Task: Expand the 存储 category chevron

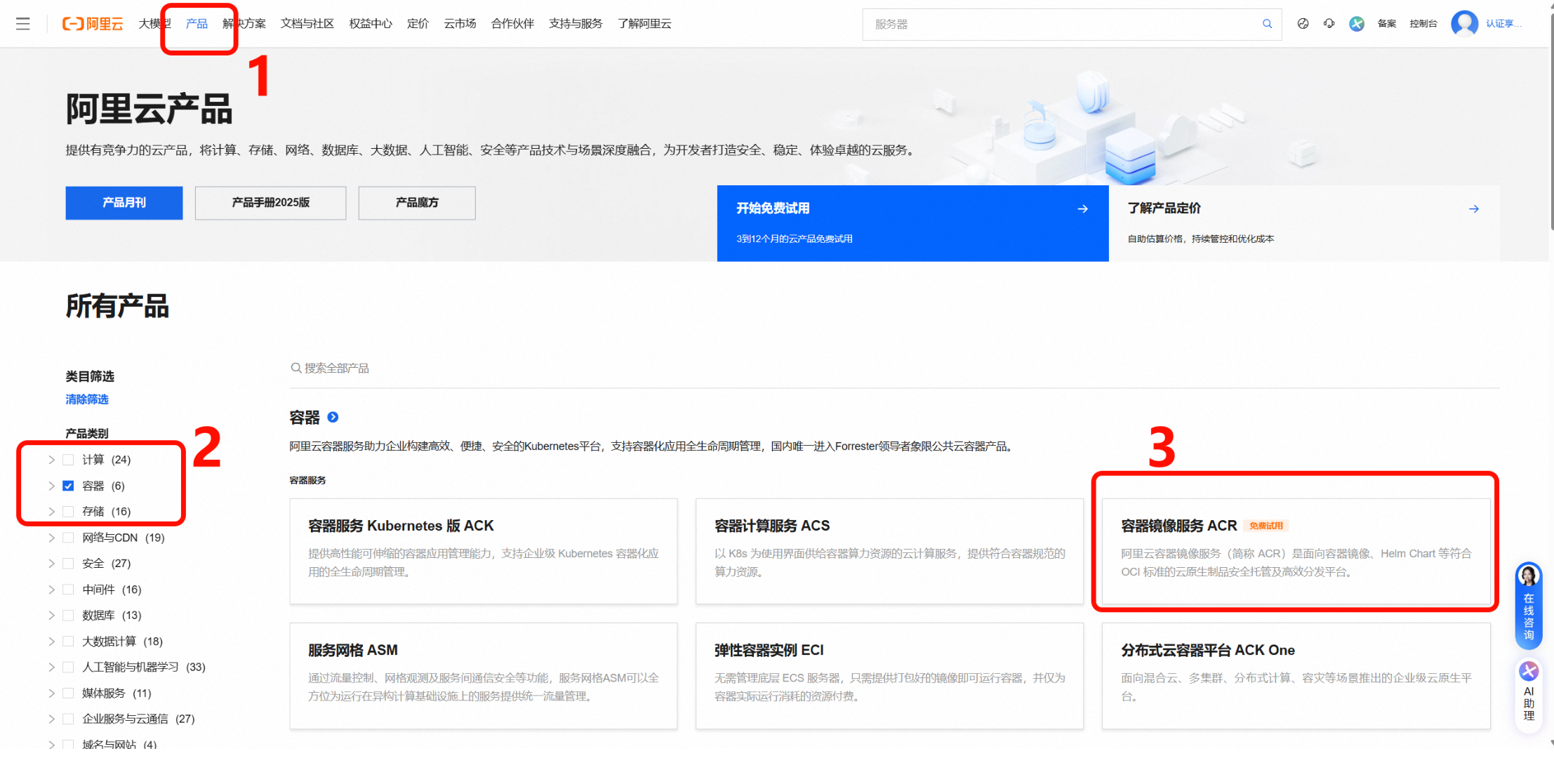Action: pyautogui.click(x=51, y=512)
